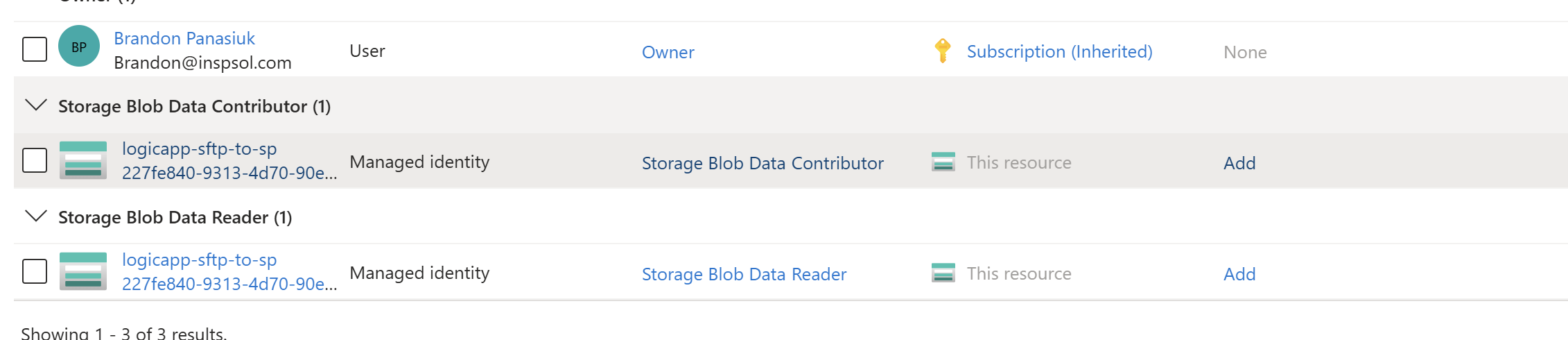Collapse the Storage Blob Data Reader group
The height and width of the screenshot is (340, 1568).
coord(35,216)
